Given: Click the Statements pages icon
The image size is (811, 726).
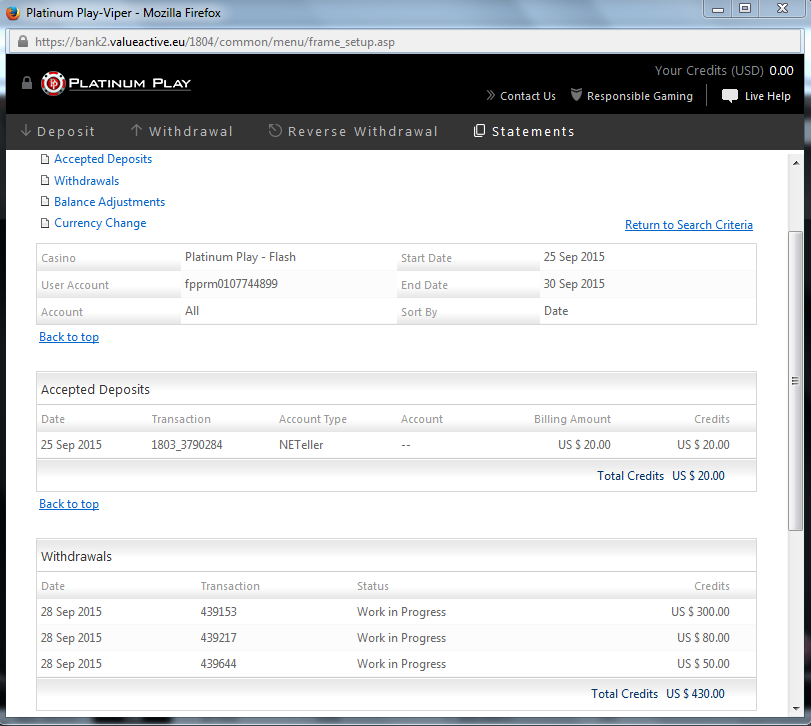Looking at the screenshot, I should click(x=479, y=130).
